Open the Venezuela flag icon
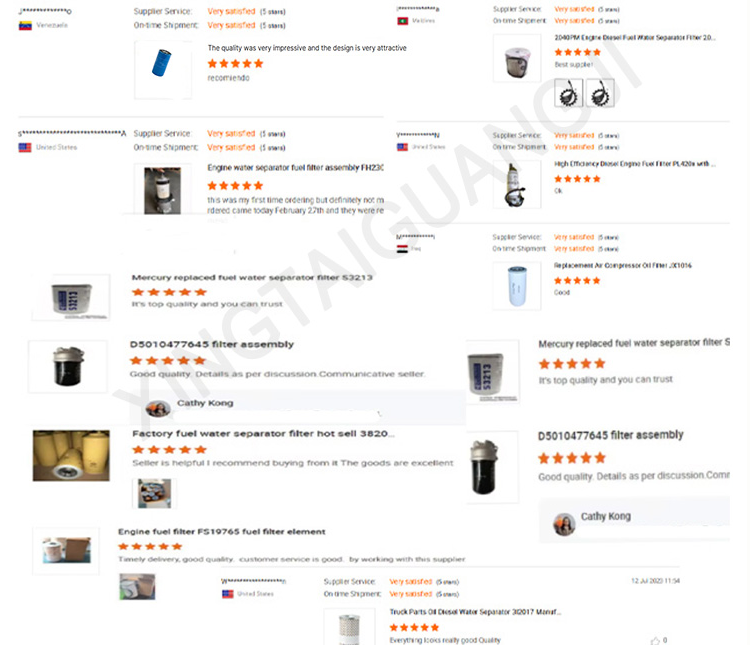This screenshot has height=645, width=750. 25,26
